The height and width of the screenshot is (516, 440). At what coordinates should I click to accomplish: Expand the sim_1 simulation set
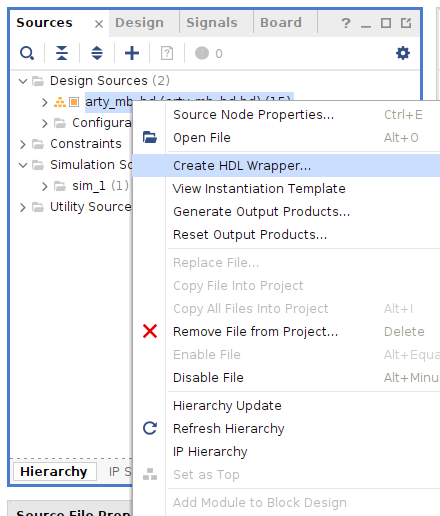click(x=45, y=186)
